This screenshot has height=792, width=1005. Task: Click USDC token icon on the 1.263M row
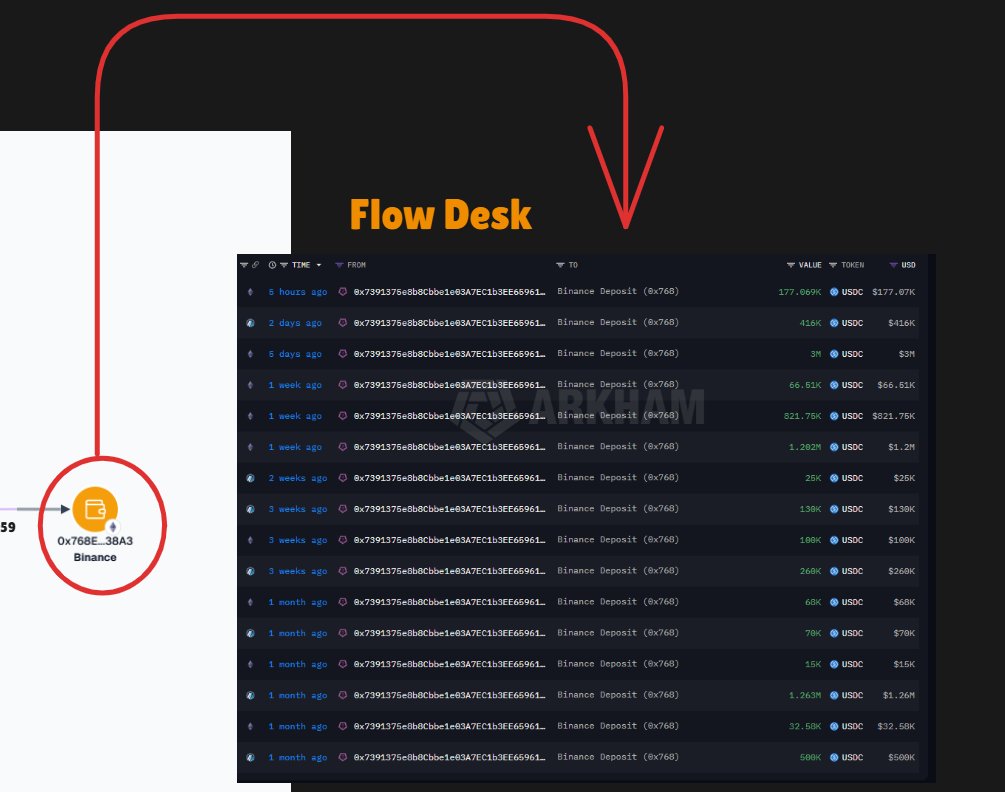point(834,695)
